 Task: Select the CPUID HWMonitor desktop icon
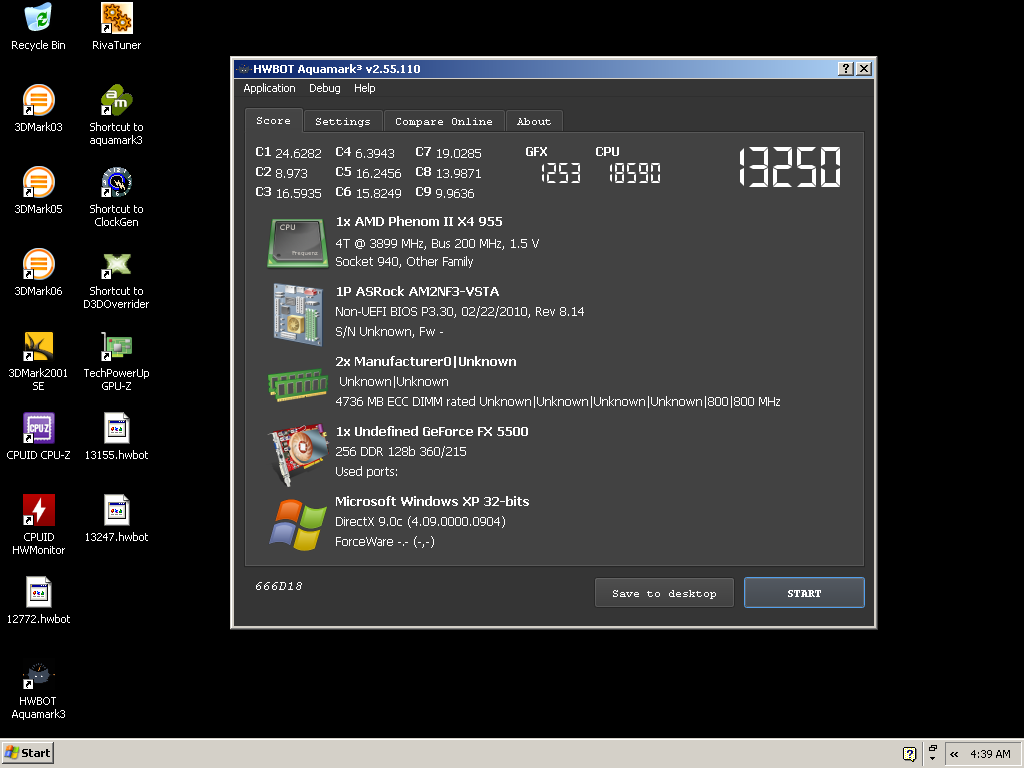[x=39, y=526]
